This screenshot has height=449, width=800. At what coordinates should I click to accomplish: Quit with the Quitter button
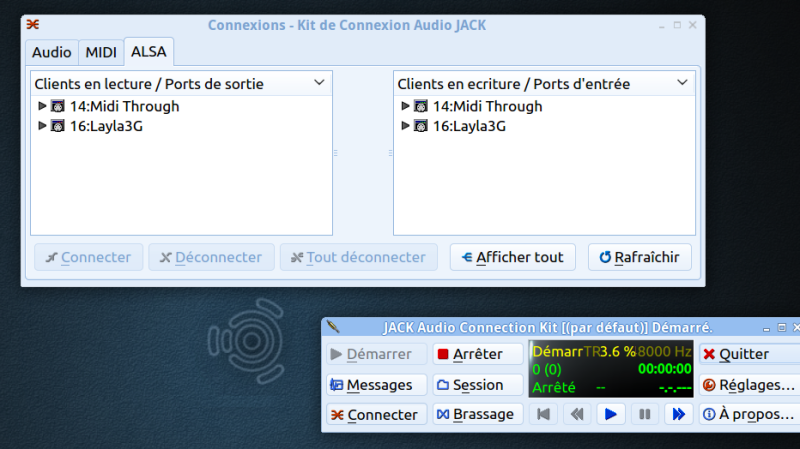(x=749, y=354)
